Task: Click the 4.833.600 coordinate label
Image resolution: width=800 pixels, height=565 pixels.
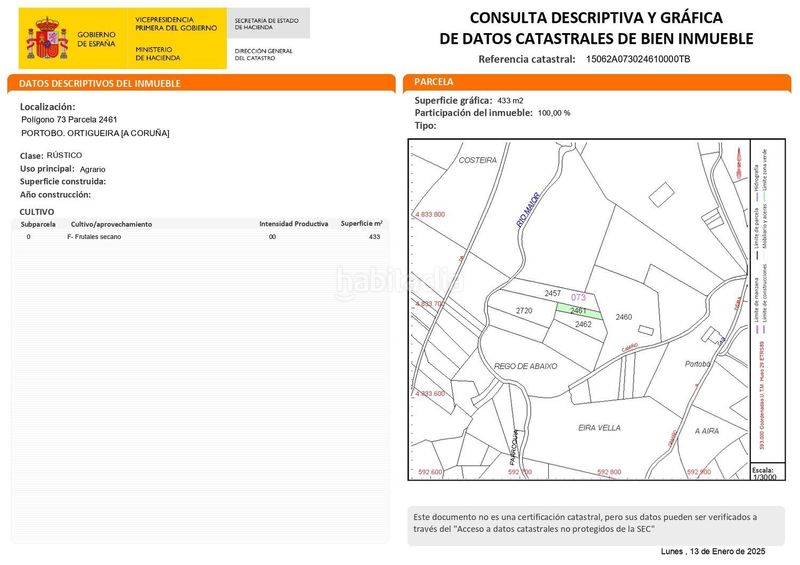Action: point(430,394)
